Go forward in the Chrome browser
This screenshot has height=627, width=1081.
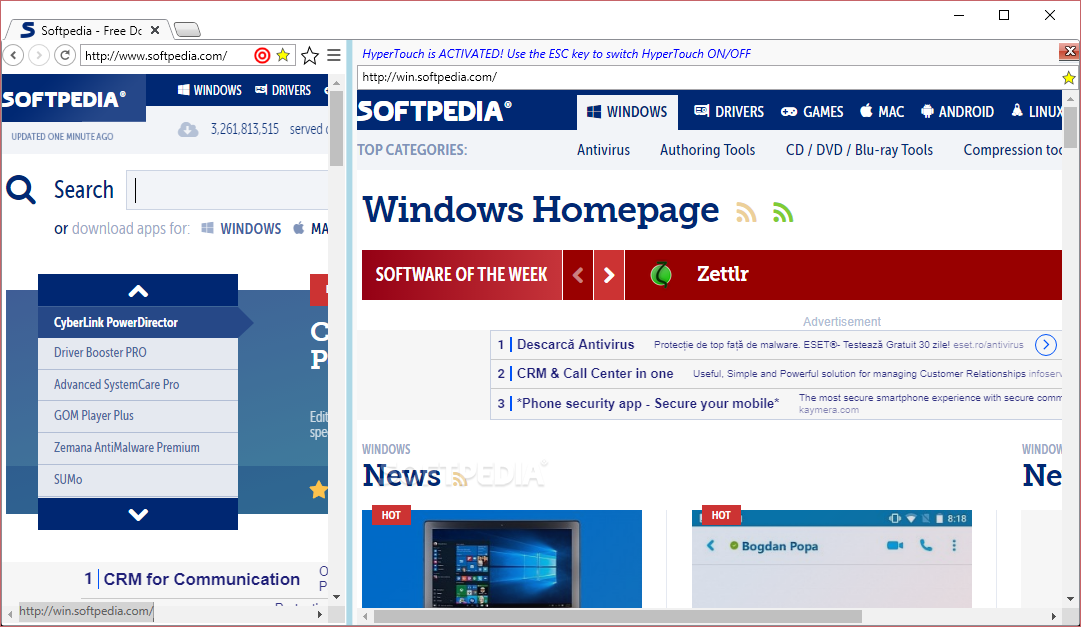pos(39,55)
